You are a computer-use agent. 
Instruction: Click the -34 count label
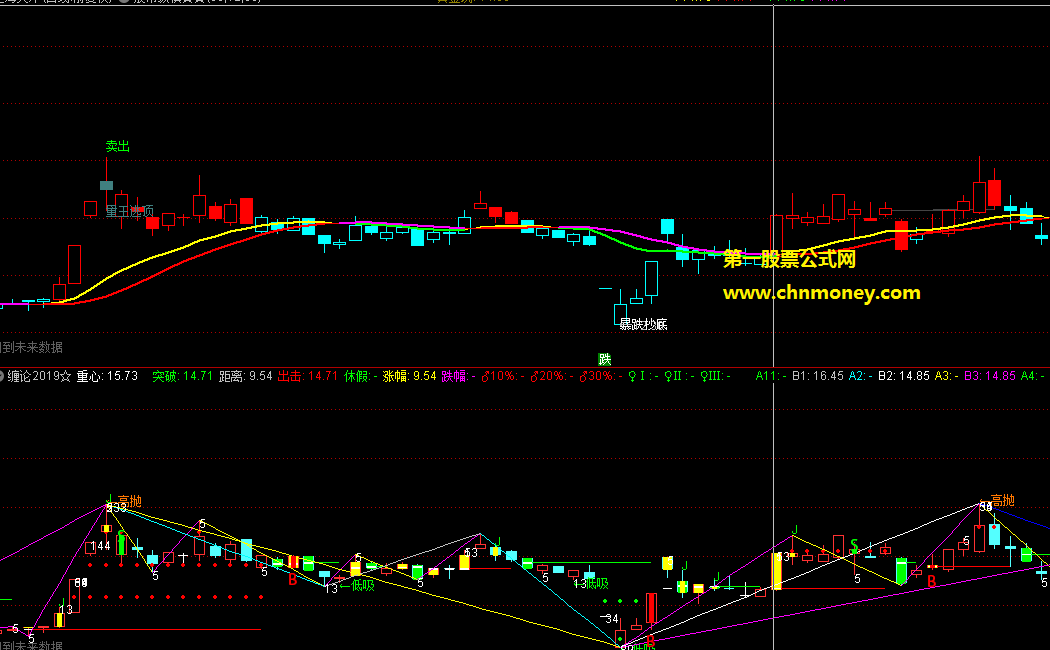(609, 619)
